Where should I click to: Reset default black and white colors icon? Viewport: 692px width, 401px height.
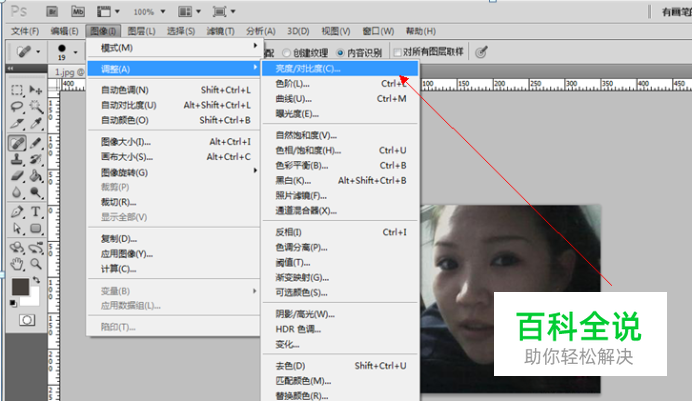(13, 304)
